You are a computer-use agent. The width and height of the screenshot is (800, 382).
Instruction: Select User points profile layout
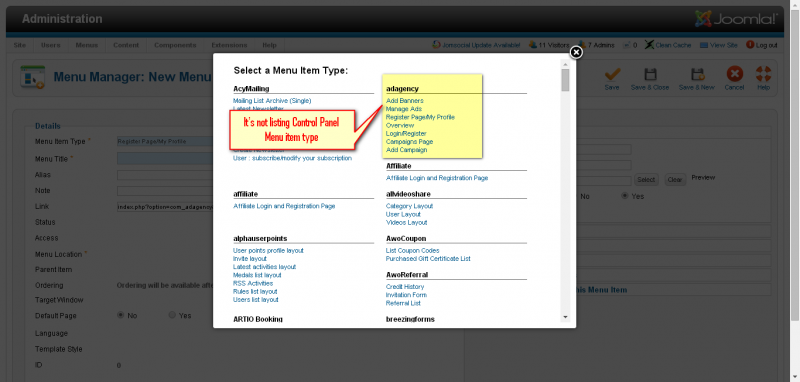coord(268,250)
